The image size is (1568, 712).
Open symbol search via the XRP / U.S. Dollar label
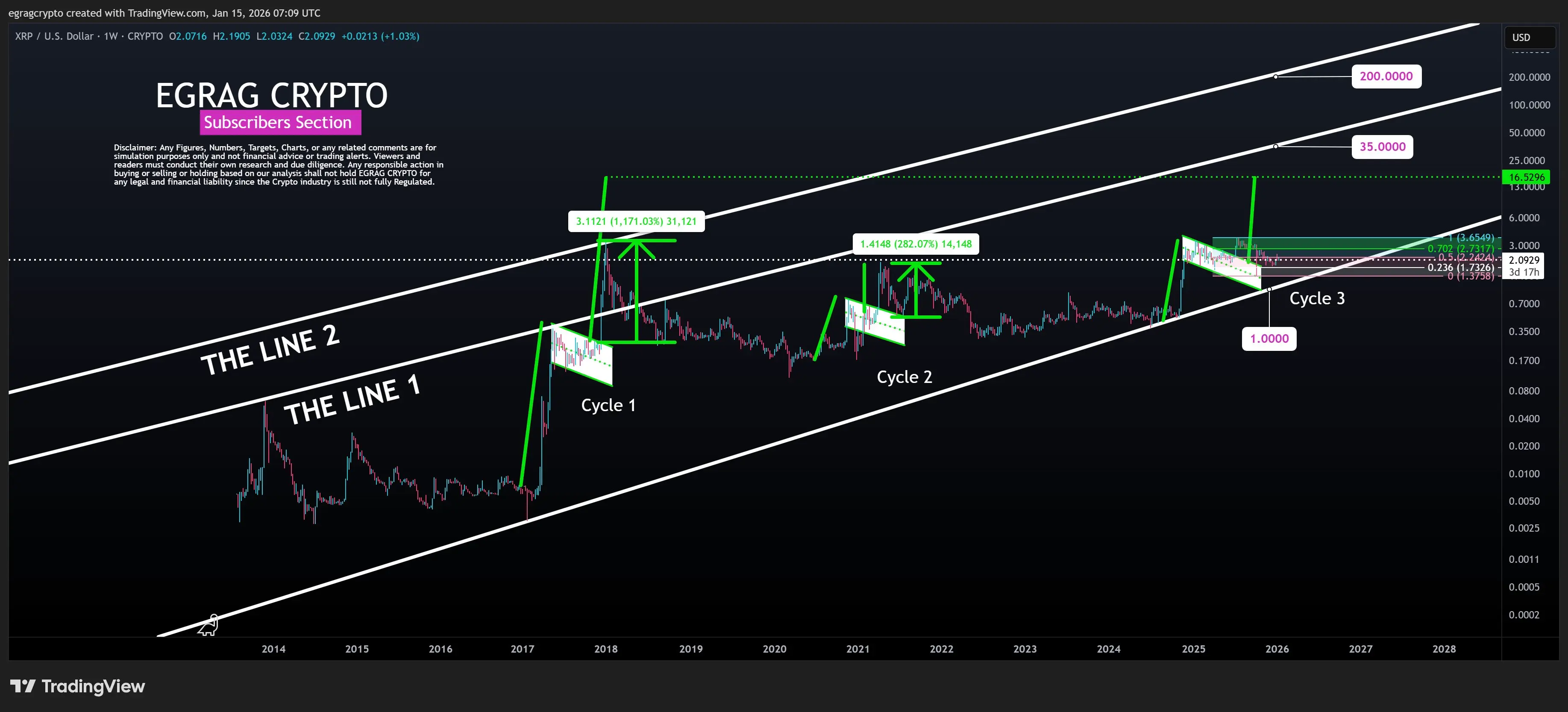coord(55,36)
